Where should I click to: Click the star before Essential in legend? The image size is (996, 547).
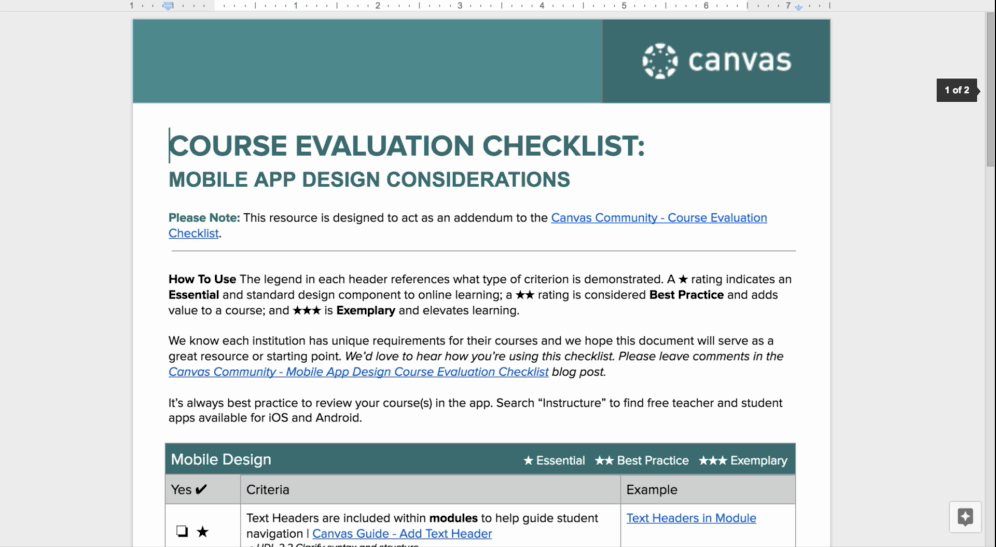(x=528, y=461)
